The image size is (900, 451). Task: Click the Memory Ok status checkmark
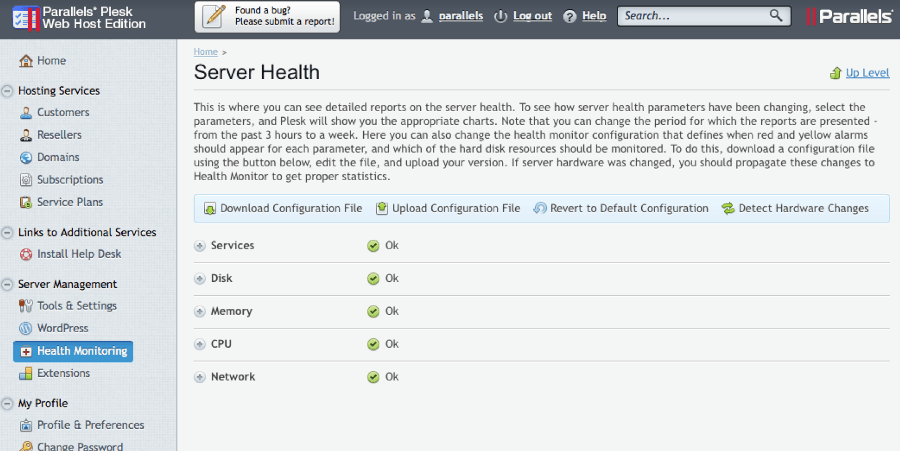tap(373, 312)
